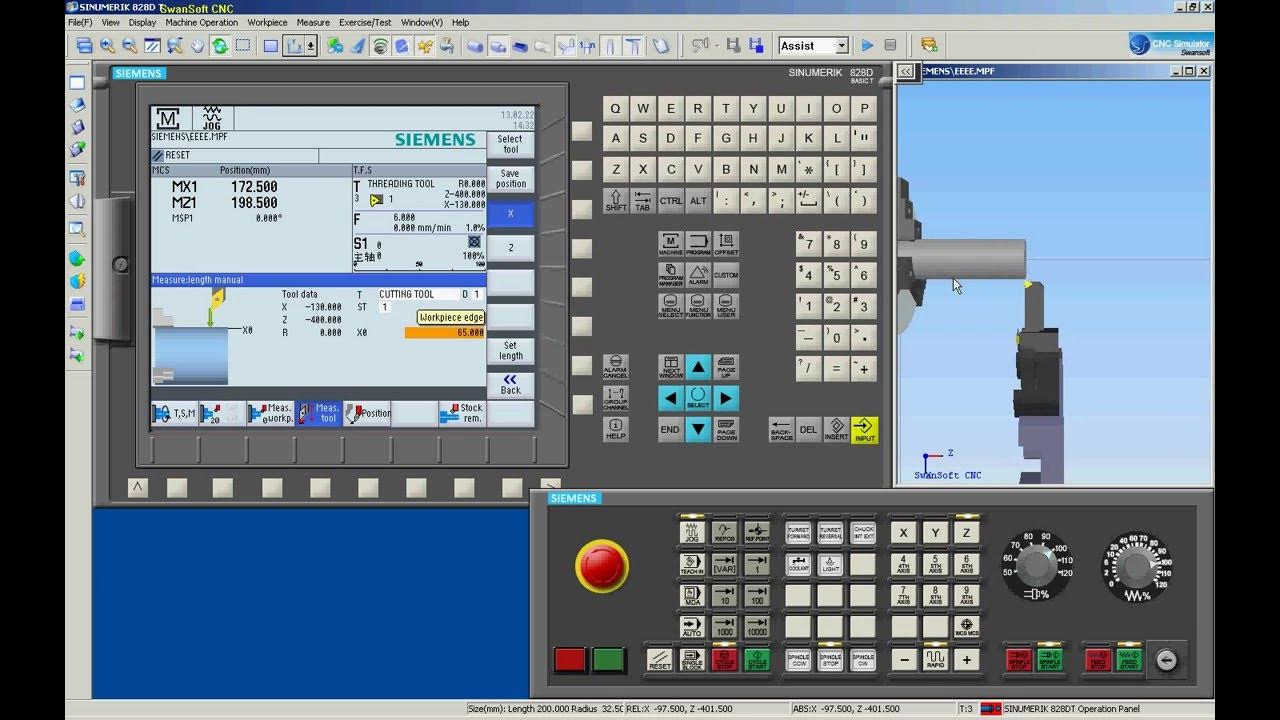Click the X0 value field showing 65.000
Image resolution: width=1280 pixels, height=720 pixels.
[x=445, y=333]
